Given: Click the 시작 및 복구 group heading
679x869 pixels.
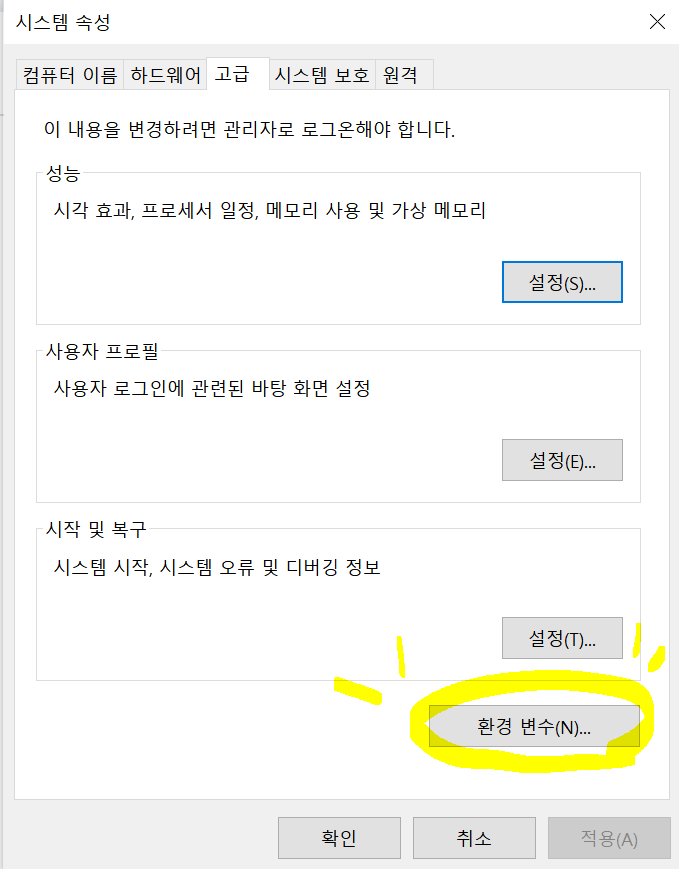Looking at the screenshot, I should point(96,529).
